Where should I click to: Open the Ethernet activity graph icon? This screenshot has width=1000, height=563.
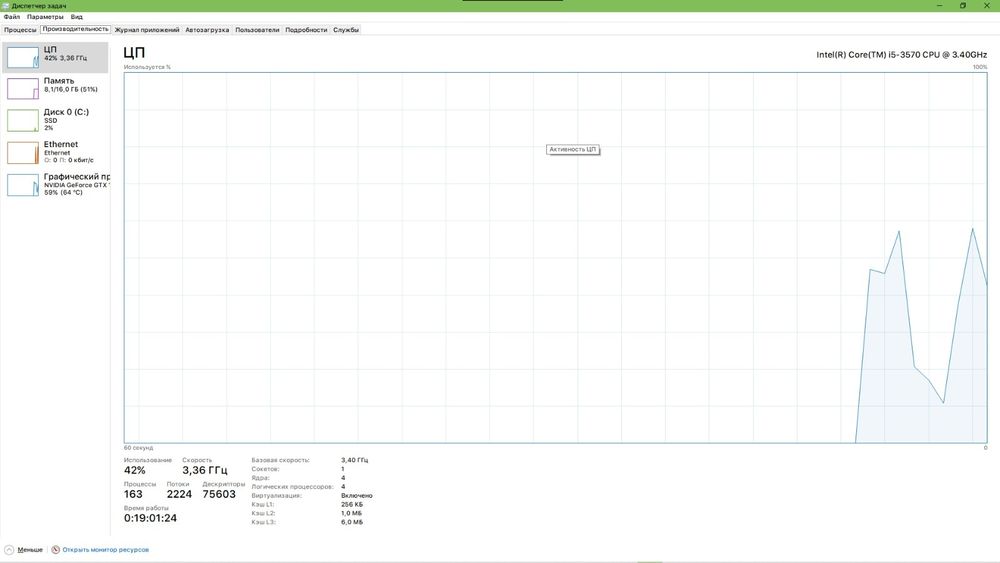tap(23, 153)
